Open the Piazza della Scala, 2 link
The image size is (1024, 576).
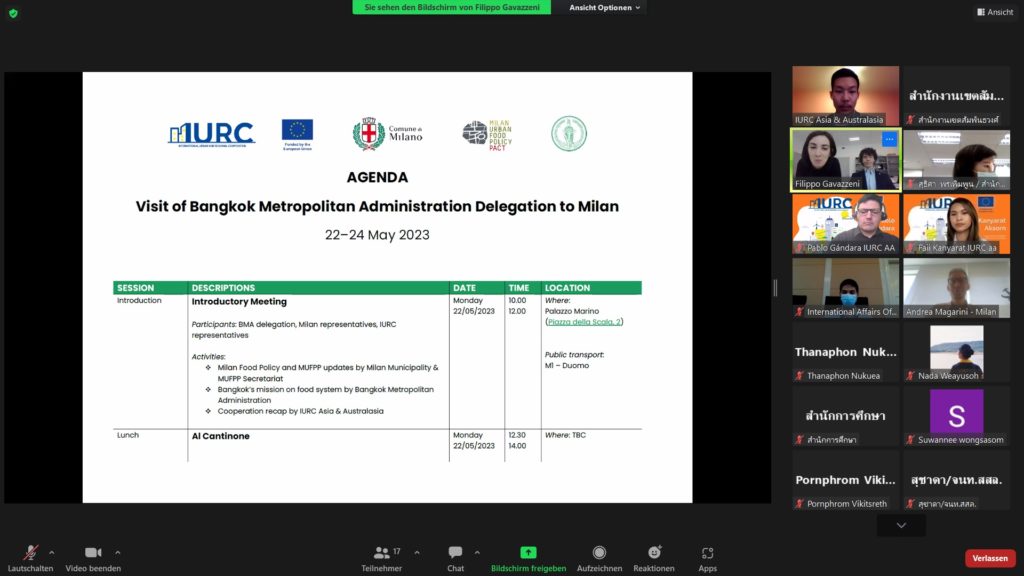click(584, 322)
